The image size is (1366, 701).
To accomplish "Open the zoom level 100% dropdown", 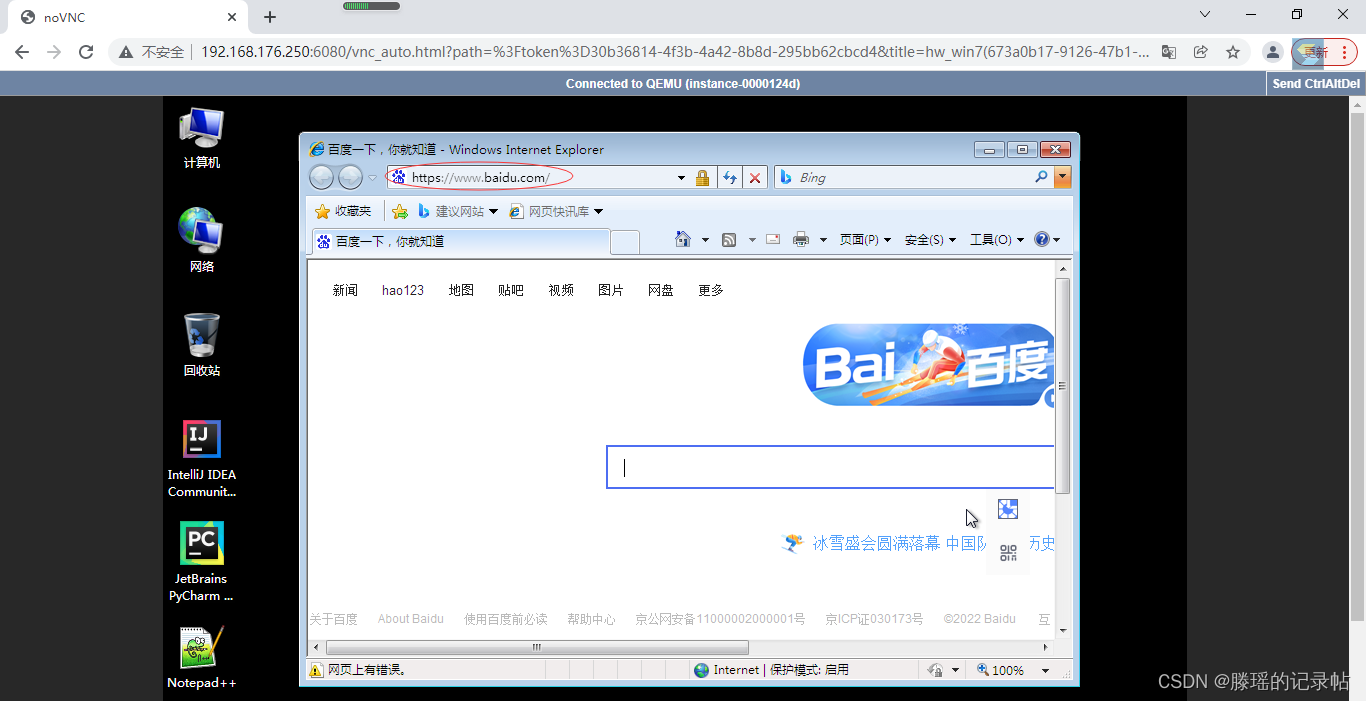I will click(x=1046, y=671).
